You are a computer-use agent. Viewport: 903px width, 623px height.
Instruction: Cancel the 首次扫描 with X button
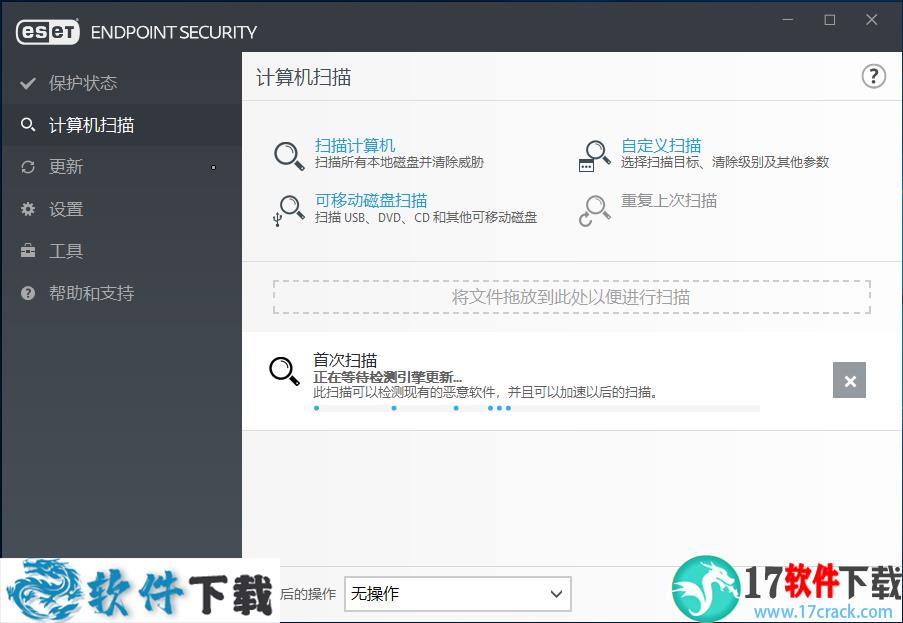click(849, 380)
